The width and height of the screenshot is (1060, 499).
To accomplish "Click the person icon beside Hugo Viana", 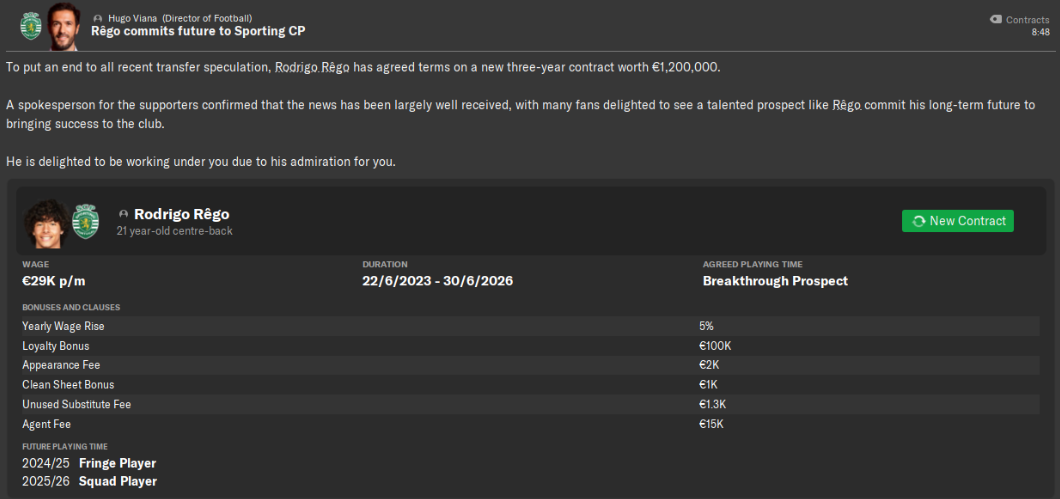I will point(97,19).
